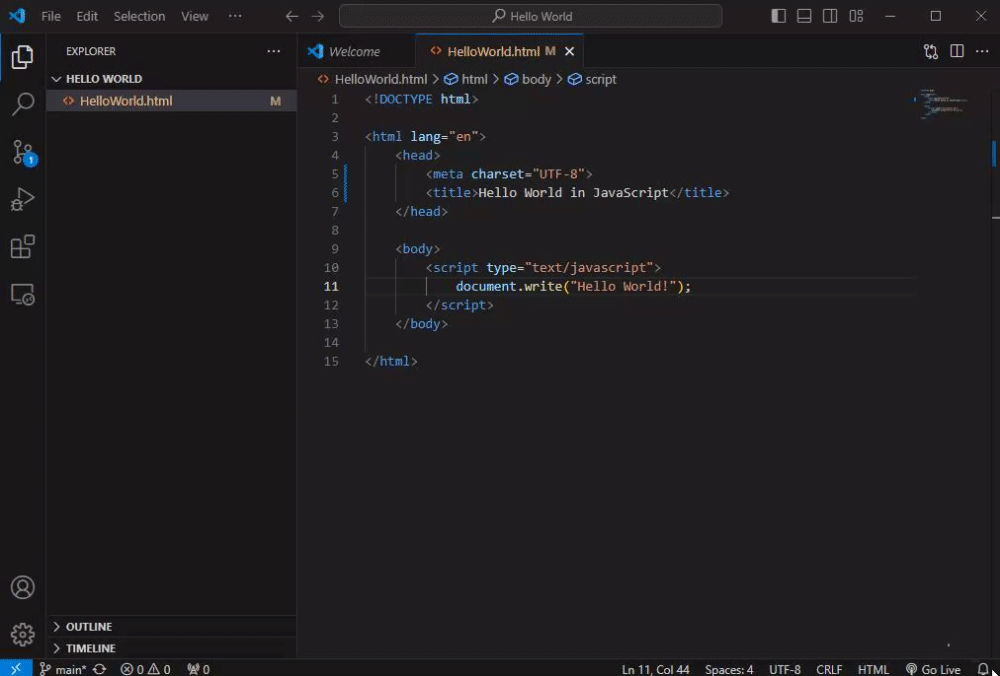Open the Search view in Activity Bar
This screenshot has height=676, width=1000.
[23, 105]
